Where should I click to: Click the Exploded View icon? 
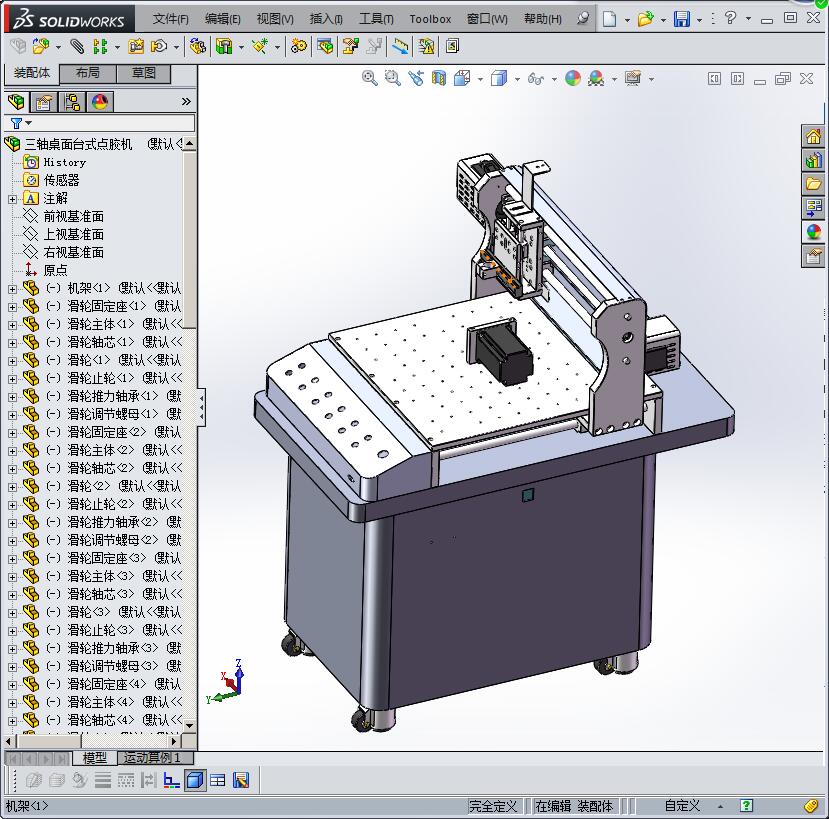pos(351,47)
